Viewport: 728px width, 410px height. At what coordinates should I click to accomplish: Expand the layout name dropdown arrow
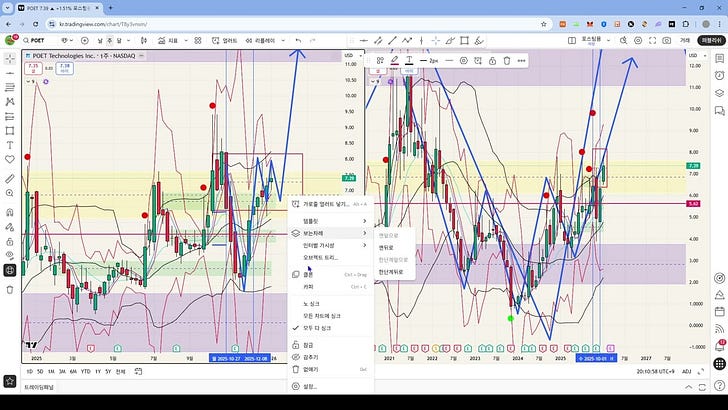(609, 41)
